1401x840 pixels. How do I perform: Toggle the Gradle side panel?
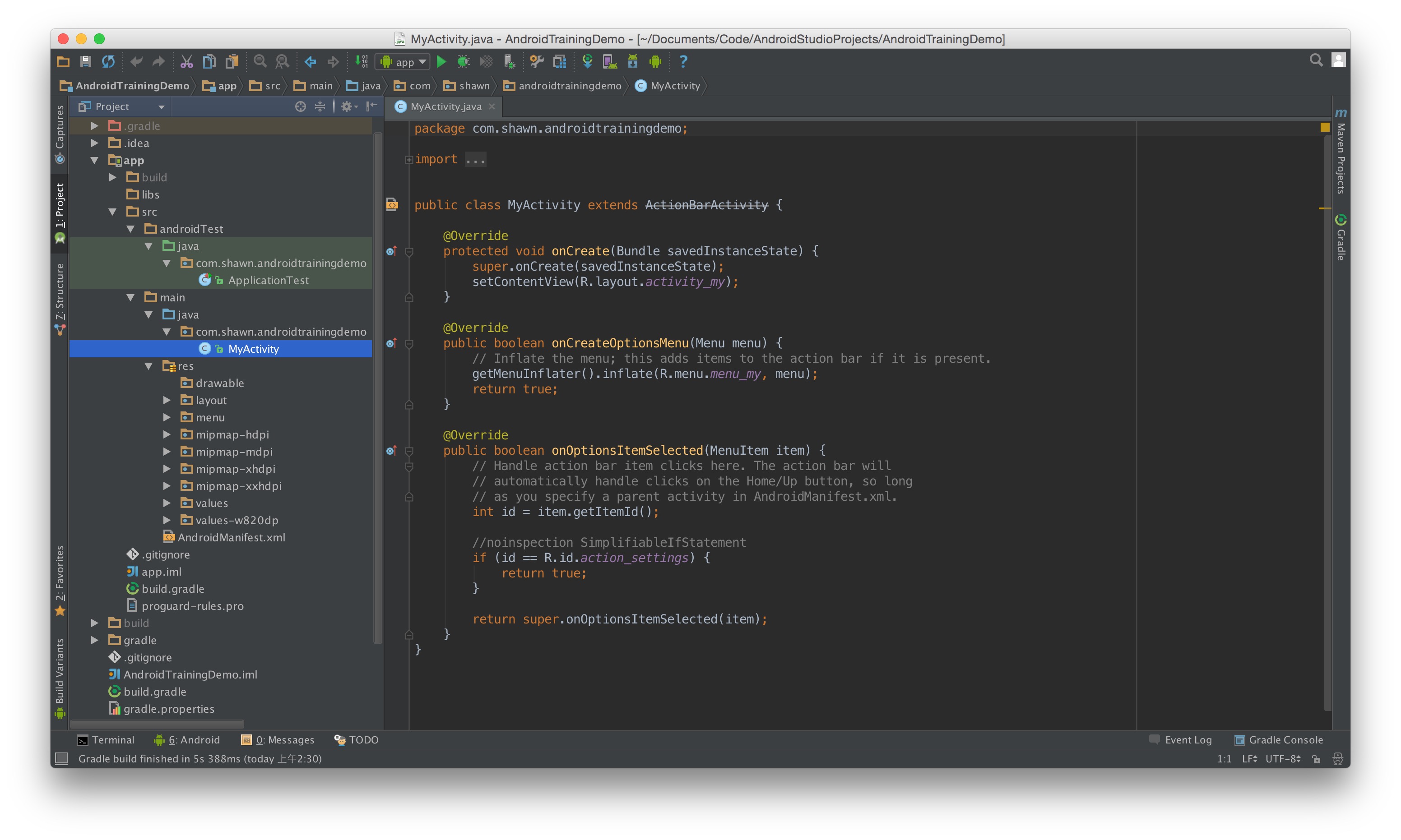coord(1341,237)
